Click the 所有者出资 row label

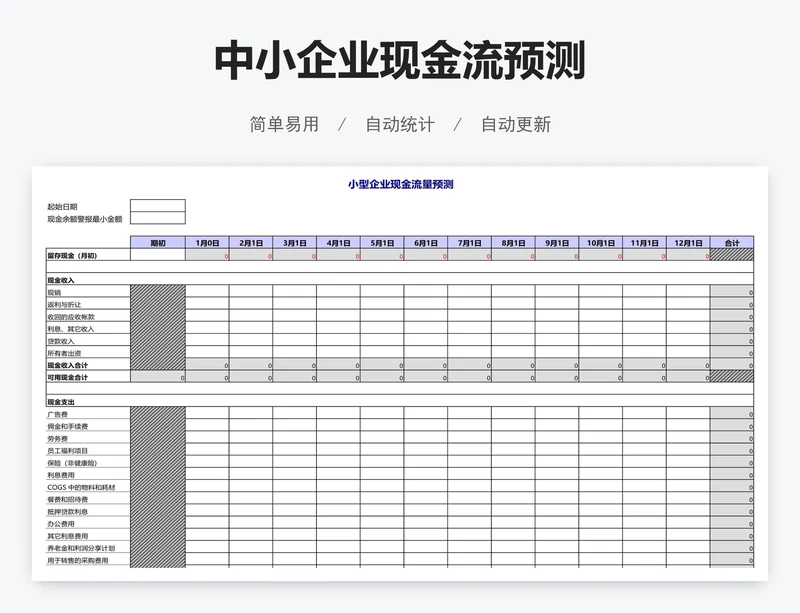[64, 353]
